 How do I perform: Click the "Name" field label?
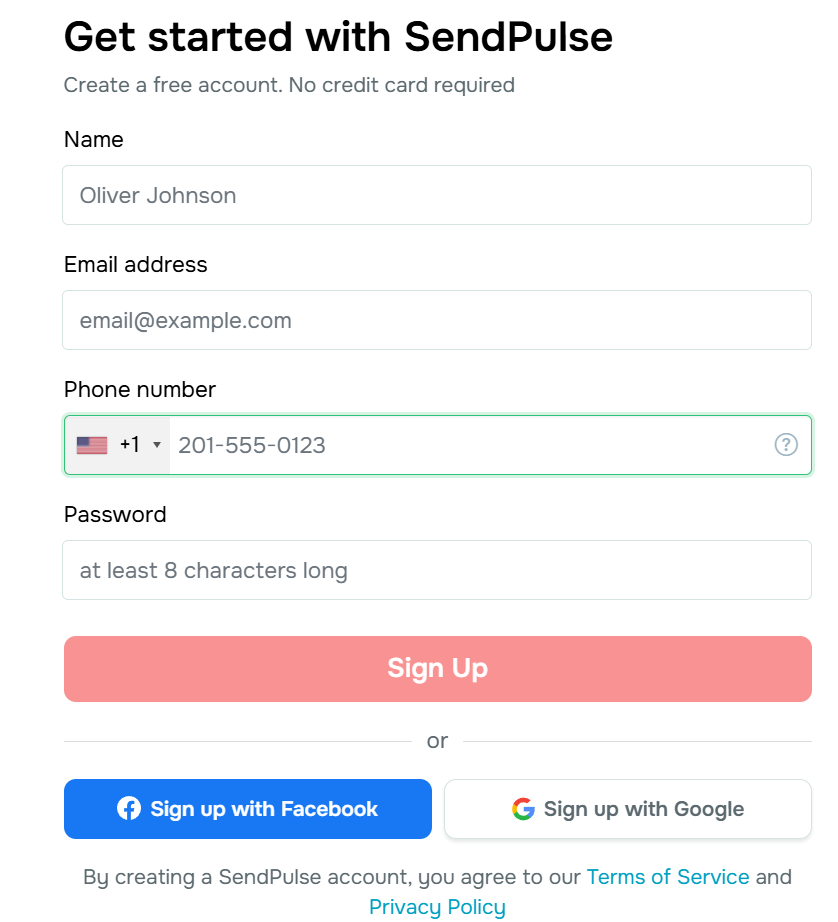pyautogui.click(x=94, y=140)
